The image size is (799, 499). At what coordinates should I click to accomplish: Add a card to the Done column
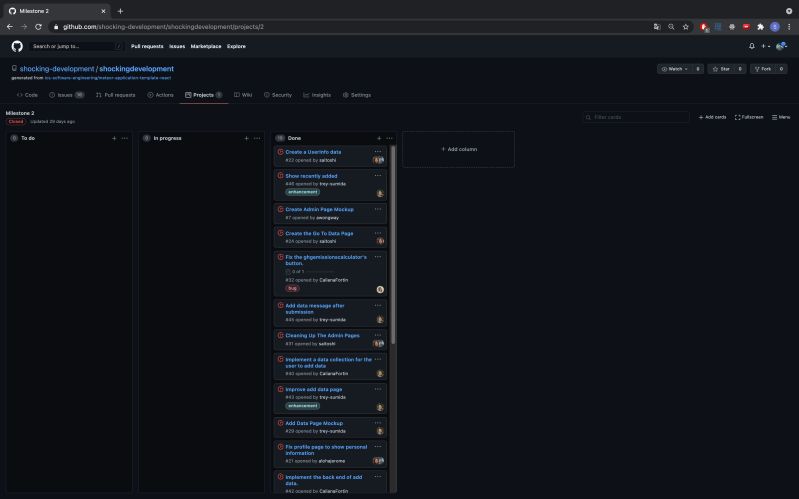click(379, 138)
